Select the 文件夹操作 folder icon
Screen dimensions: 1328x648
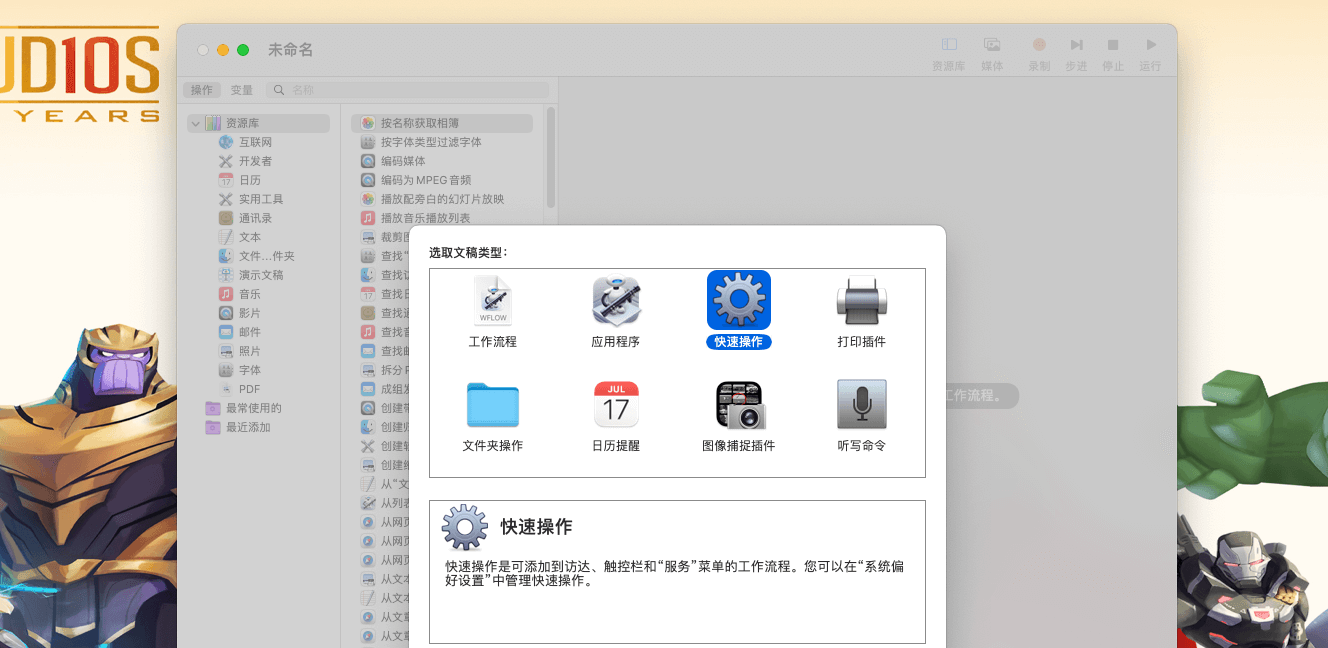[x=492, y=405]
